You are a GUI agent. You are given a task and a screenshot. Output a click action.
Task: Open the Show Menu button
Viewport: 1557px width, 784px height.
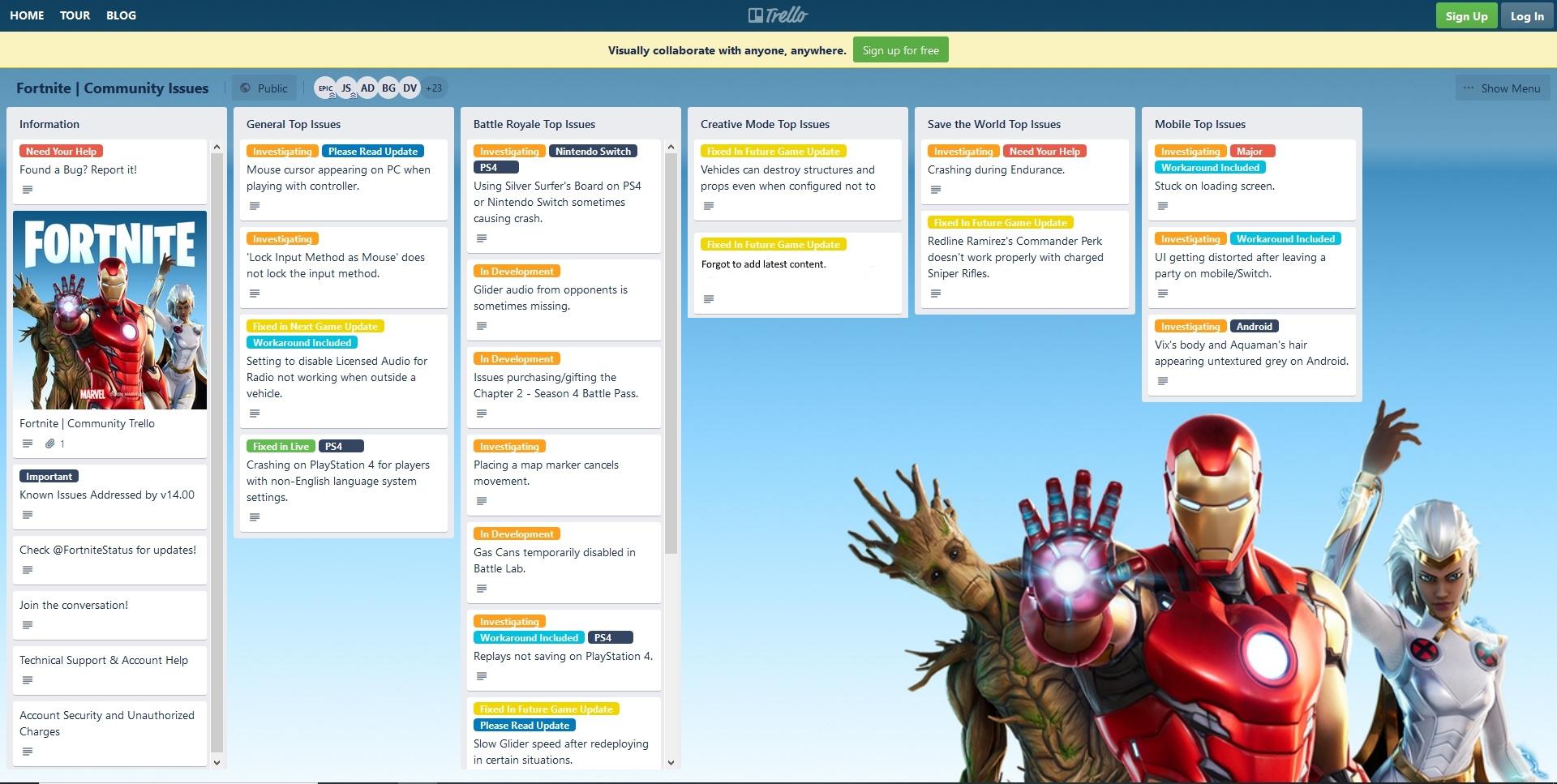point(1502,88)
